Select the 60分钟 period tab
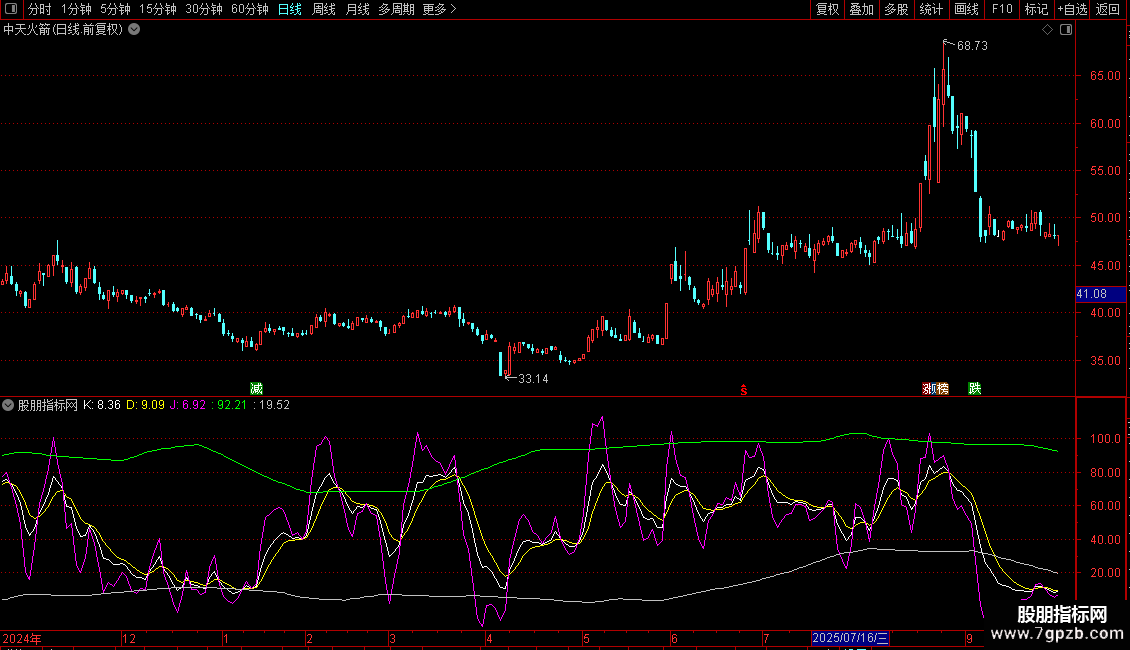This screenshot has width=1130, height=650. pyautogui.click(x=249, y=9)
